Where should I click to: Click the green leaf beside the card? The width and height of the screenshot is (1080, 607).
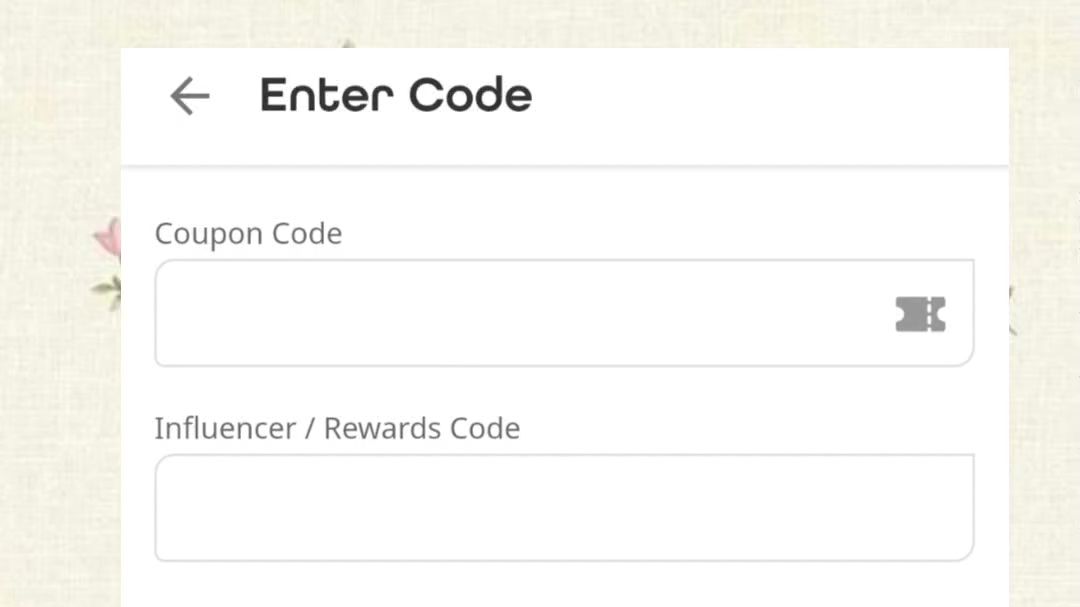coord(107,289)
